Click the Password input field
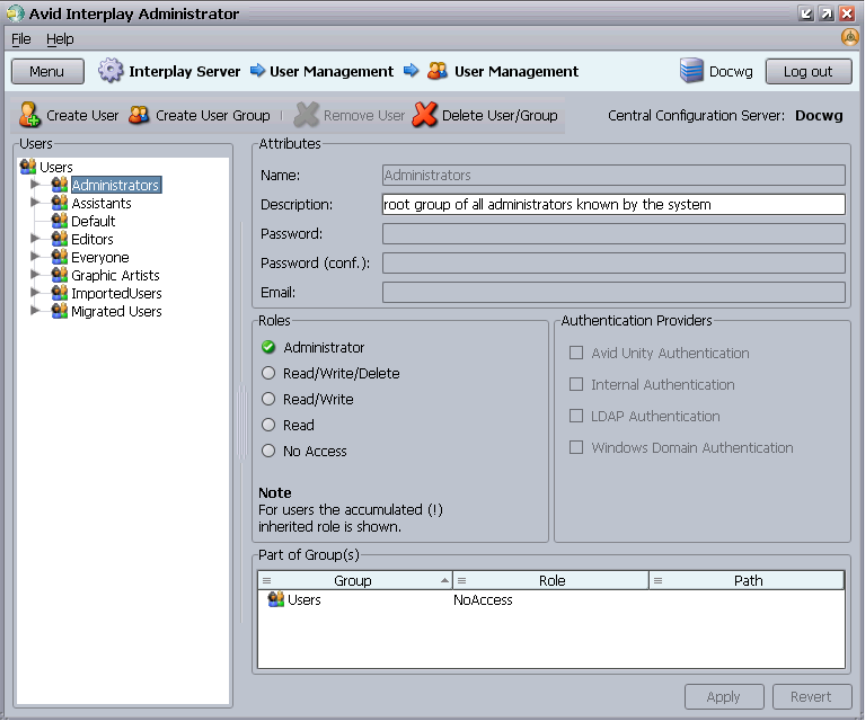Image resolution: width=865 pixels, height=720 pixels. click(613, 233)
